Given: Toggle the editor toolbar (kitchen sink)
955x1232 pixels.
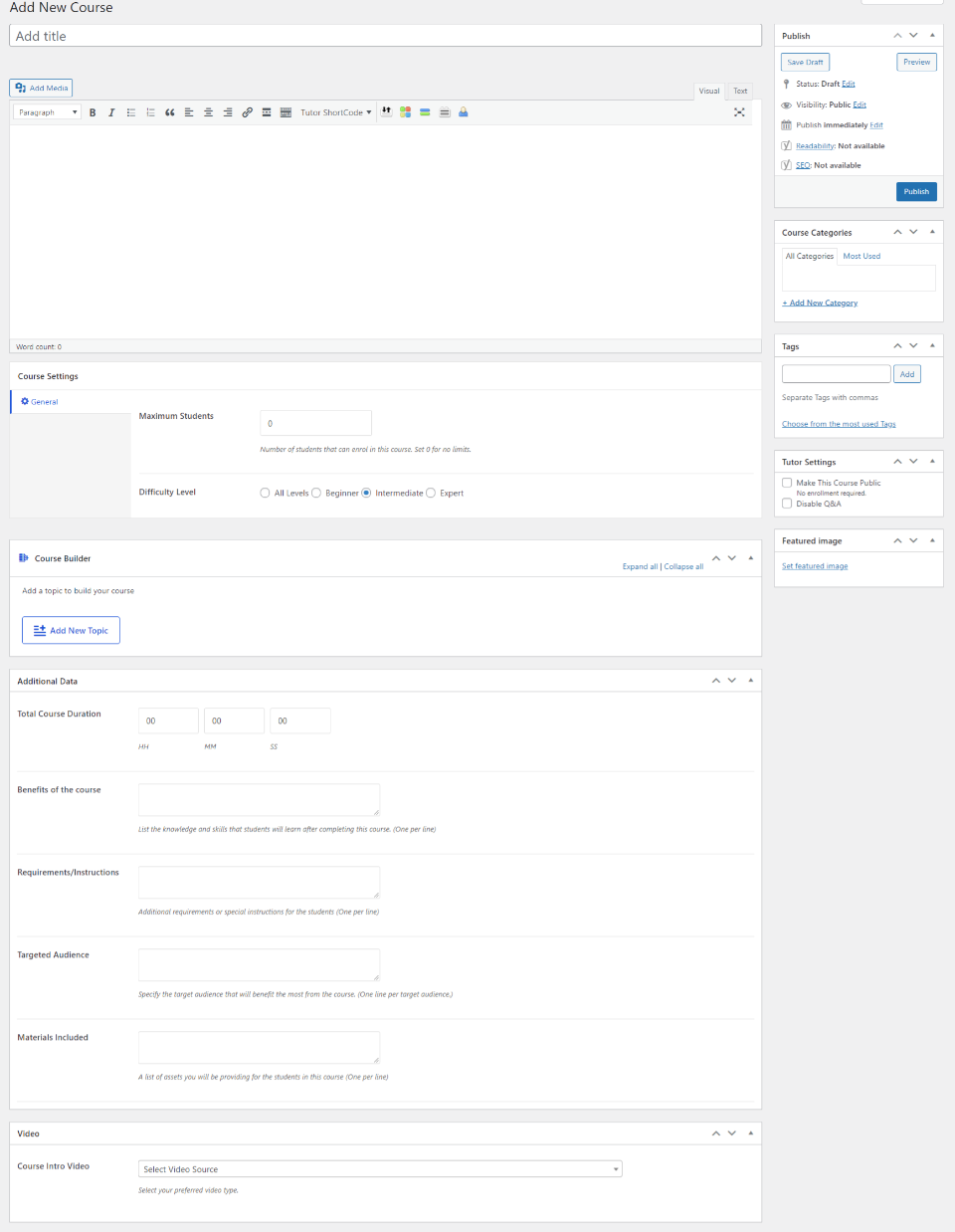Looking at the screenshot, I should [286, 112].
